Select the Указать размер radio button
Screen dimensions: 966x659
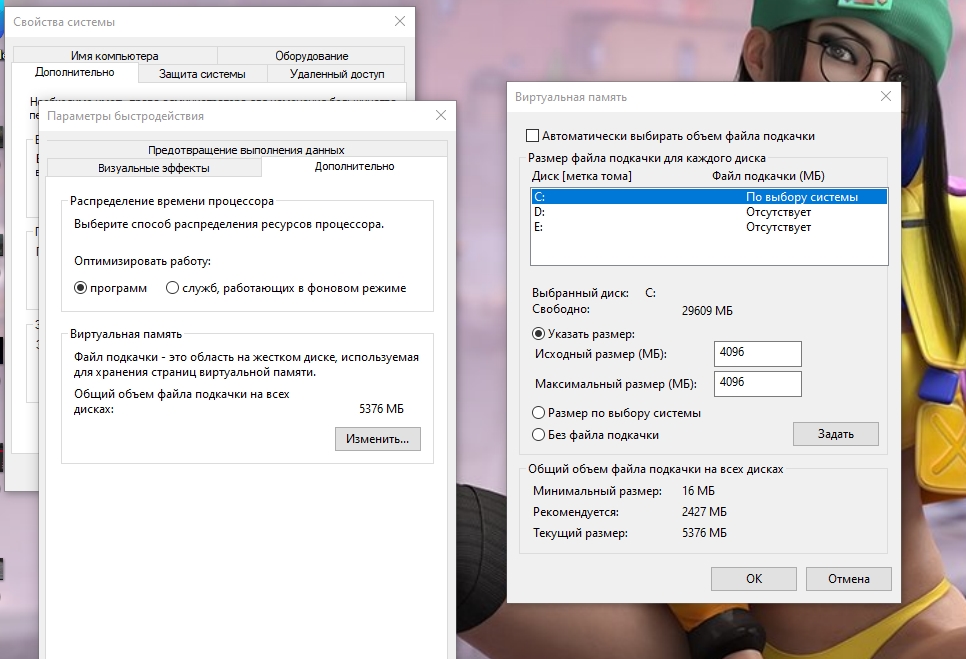tap(539, 334)
